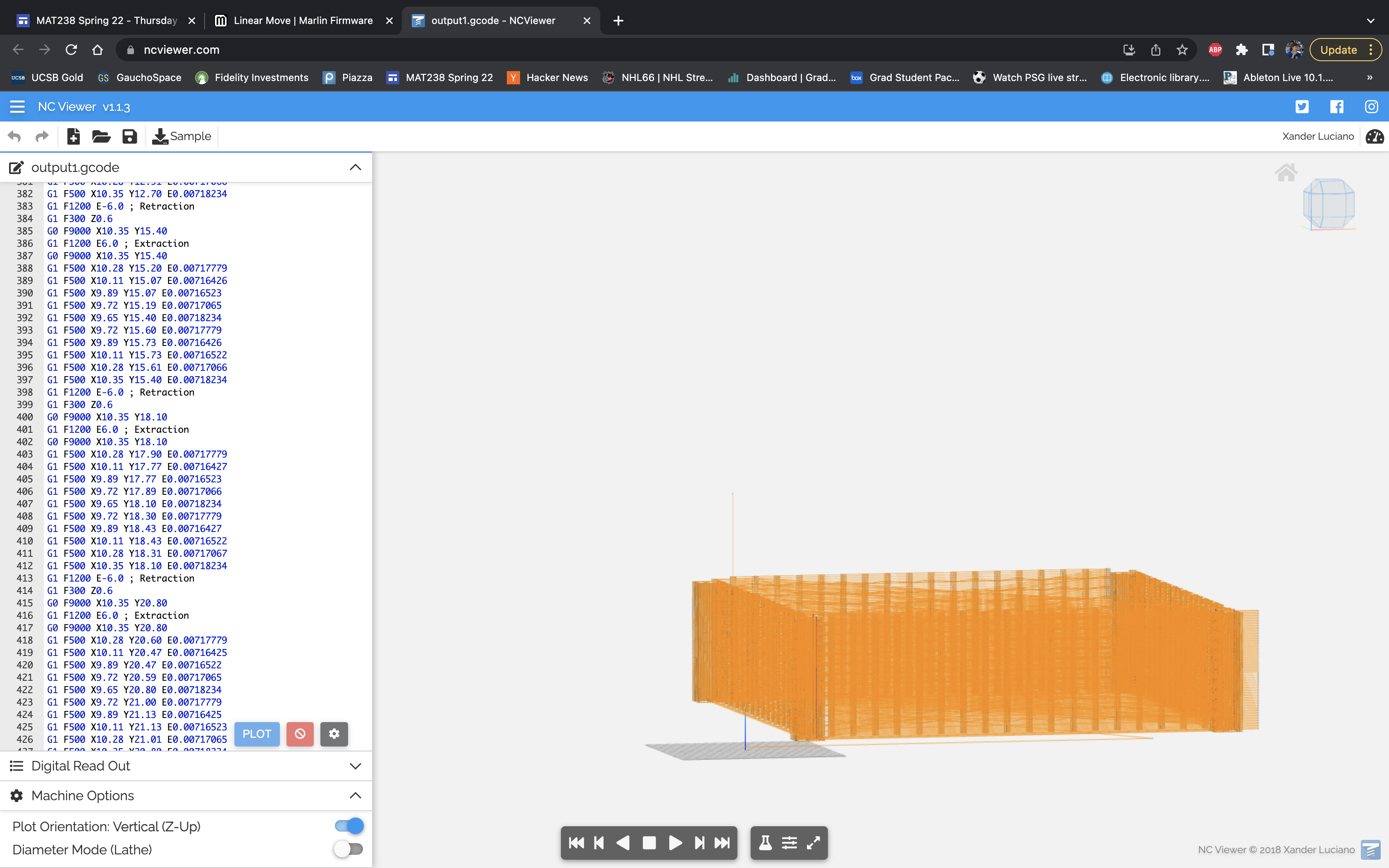Click the dashboard gauge icon next to Xander Luciano
Viewport: 1389px width, 868px height.
(x=1375, y=137)
